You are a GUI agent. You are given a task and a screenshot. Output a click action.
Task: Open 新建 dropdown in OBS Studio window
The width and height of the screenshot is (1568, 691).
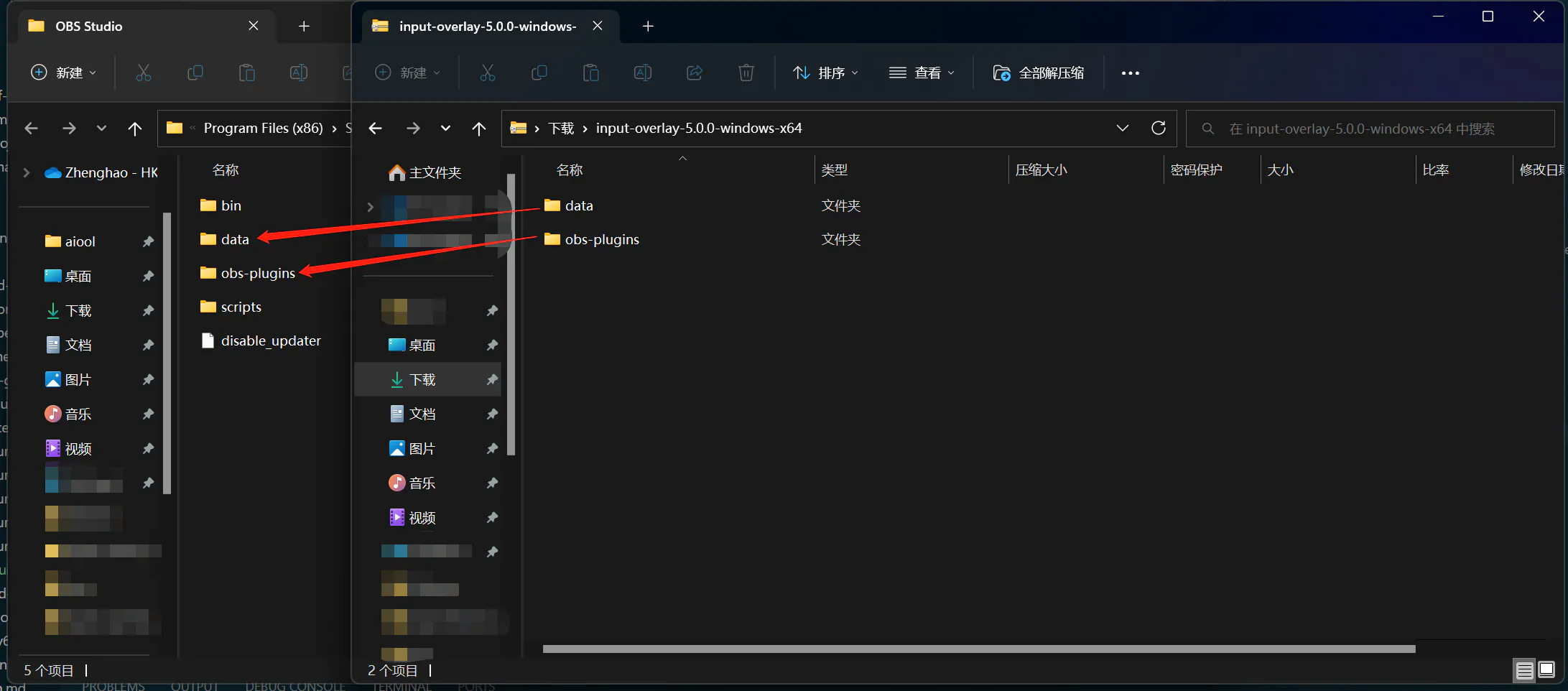point(64,73)
